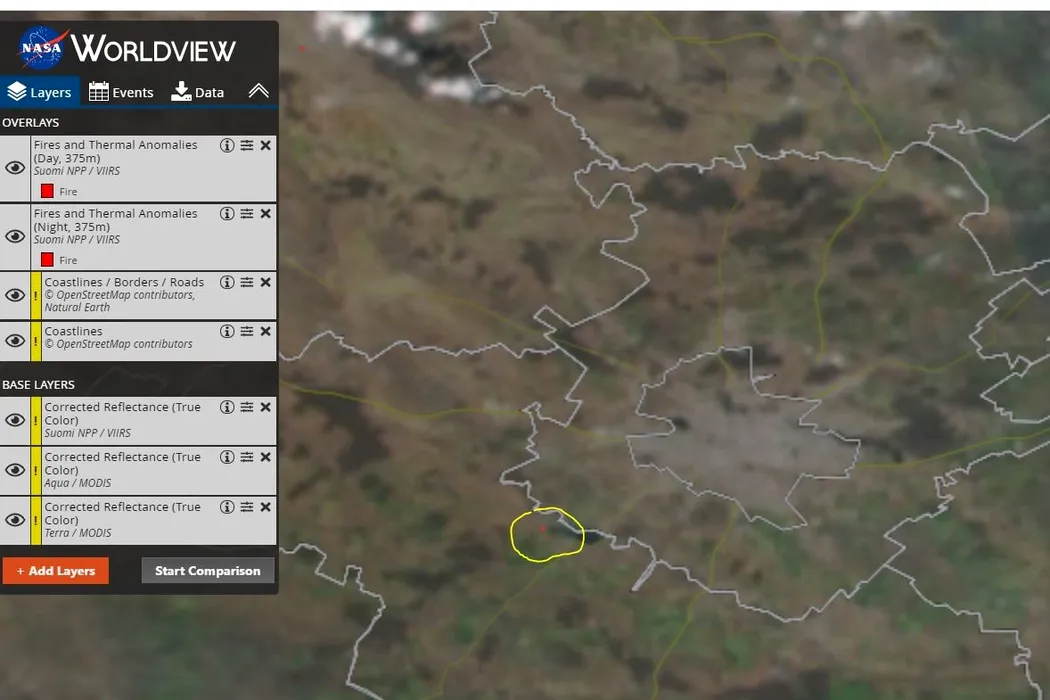The width and height of the screenshot is (1050, 700).
Task: Open options for the Aqua / MODIS layer
Action: tap(246, 458)
